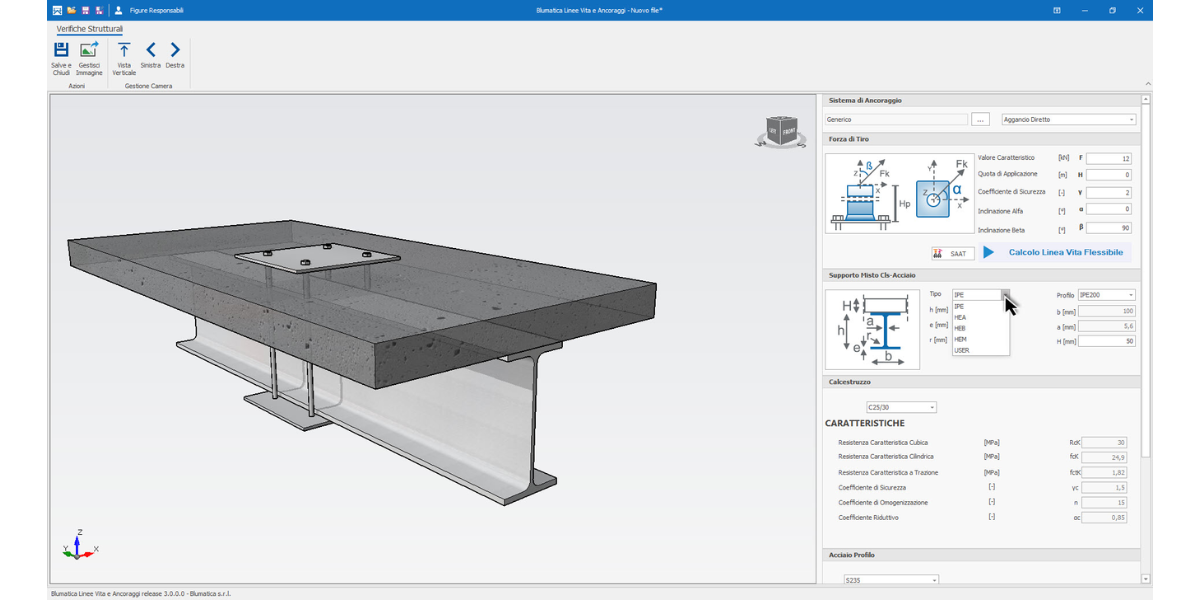The image size is (1200, 600).
Task: Click the open folder icon in title bar
Action: tap(71, 10)
